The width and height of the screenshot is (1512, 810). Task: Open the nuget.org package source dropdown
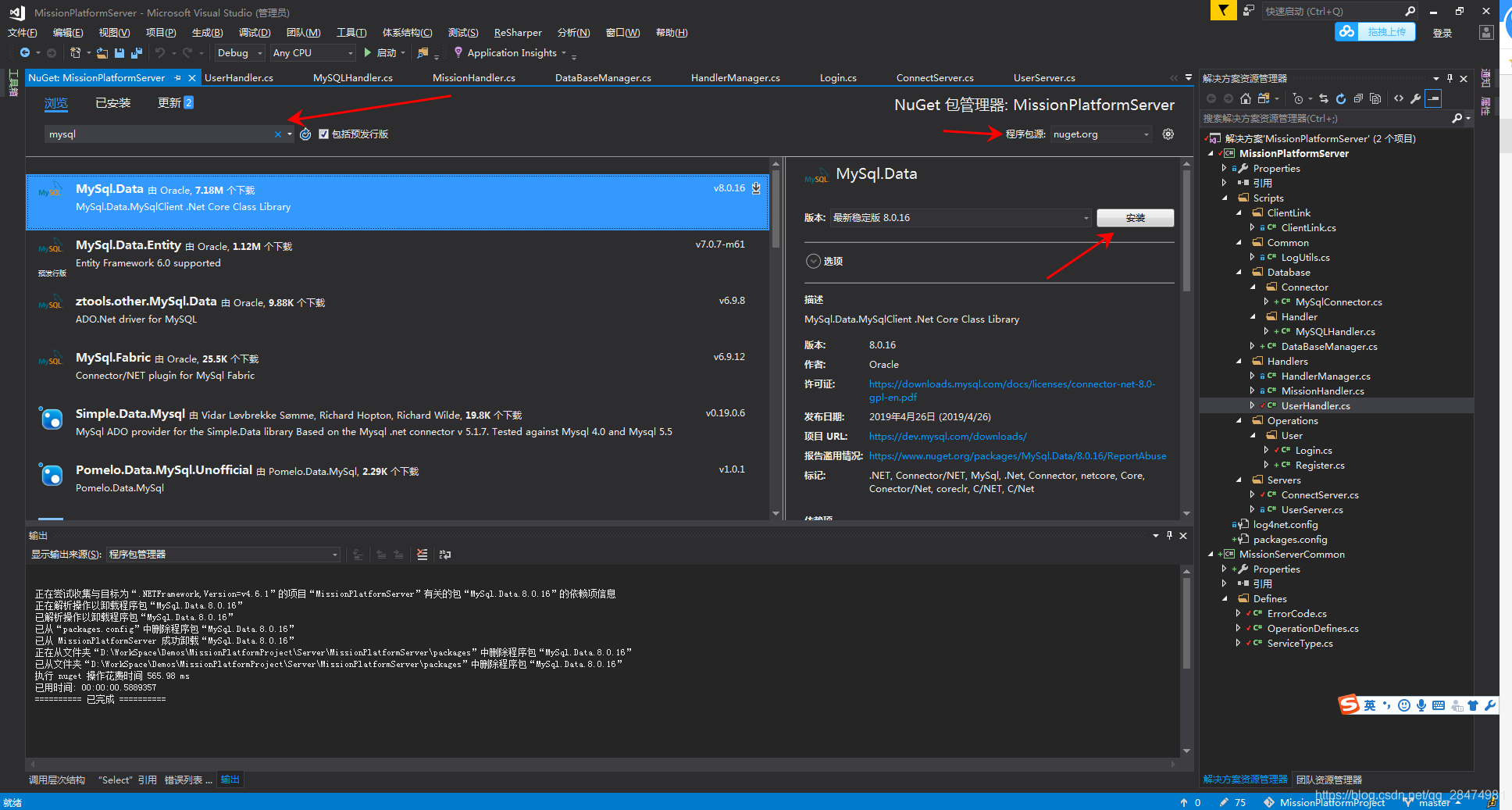(x=1101, y=134)
